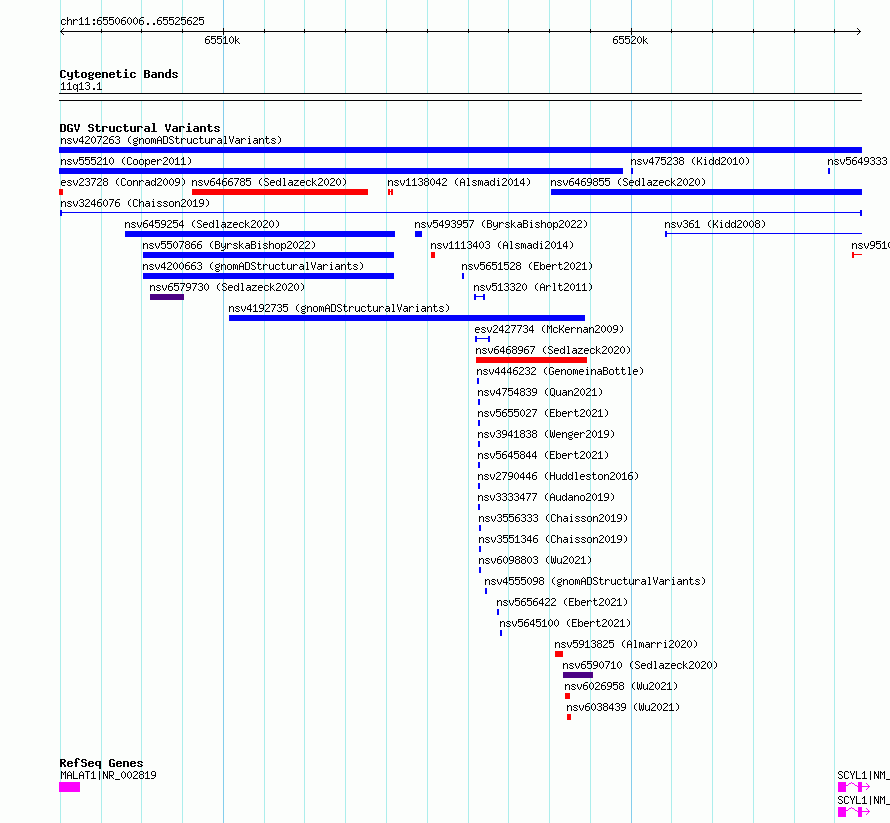This screenshot has height=823, width=890.
Task: Click the red square under nsv5913825
Action: [x=559, y=654]
